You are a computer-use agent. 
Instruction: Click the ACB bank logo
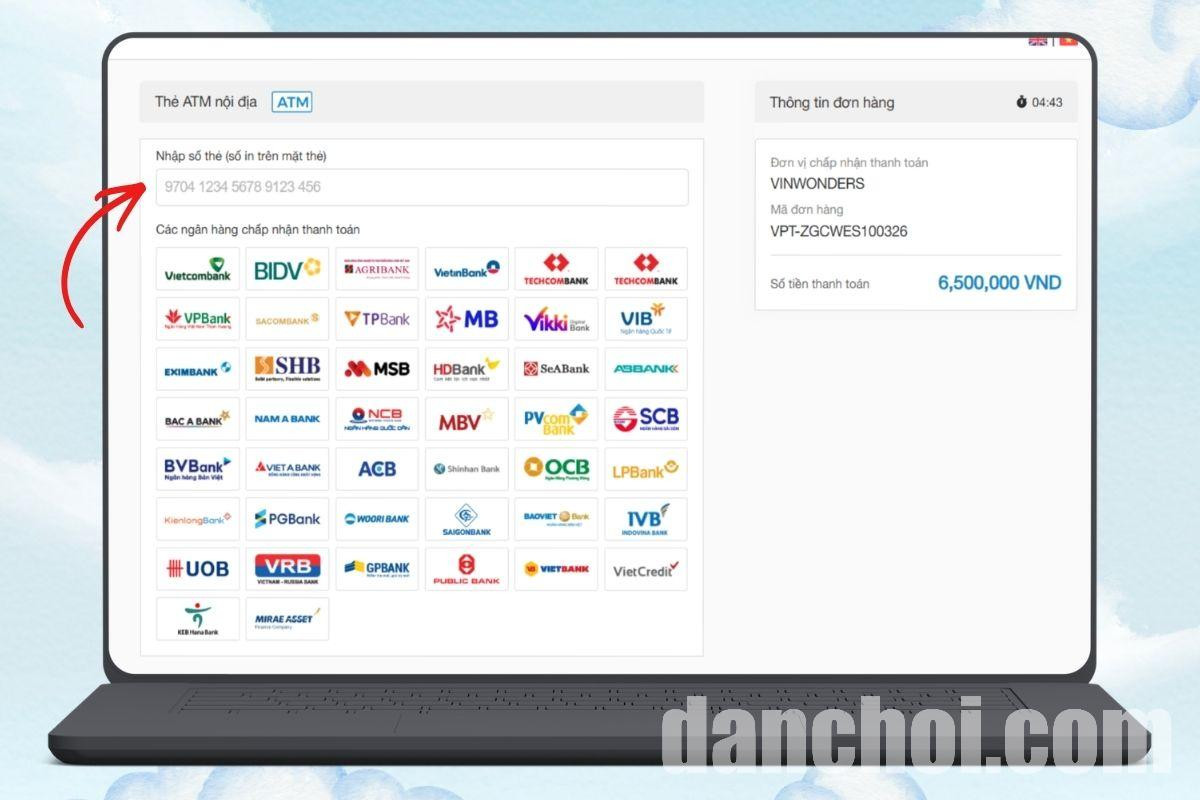pyautogui.click(x=377, y=469)
